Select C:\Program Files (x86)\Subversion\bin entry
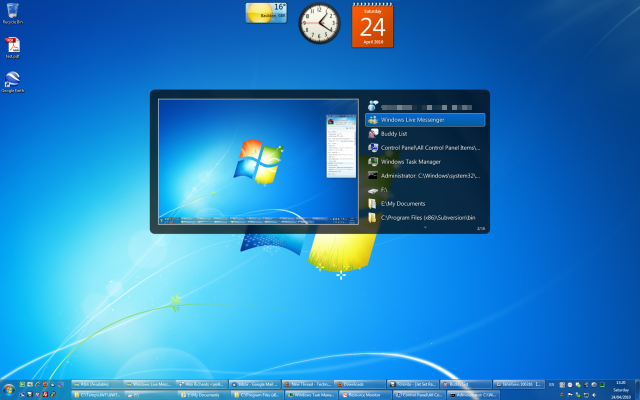 coord(425,218)
